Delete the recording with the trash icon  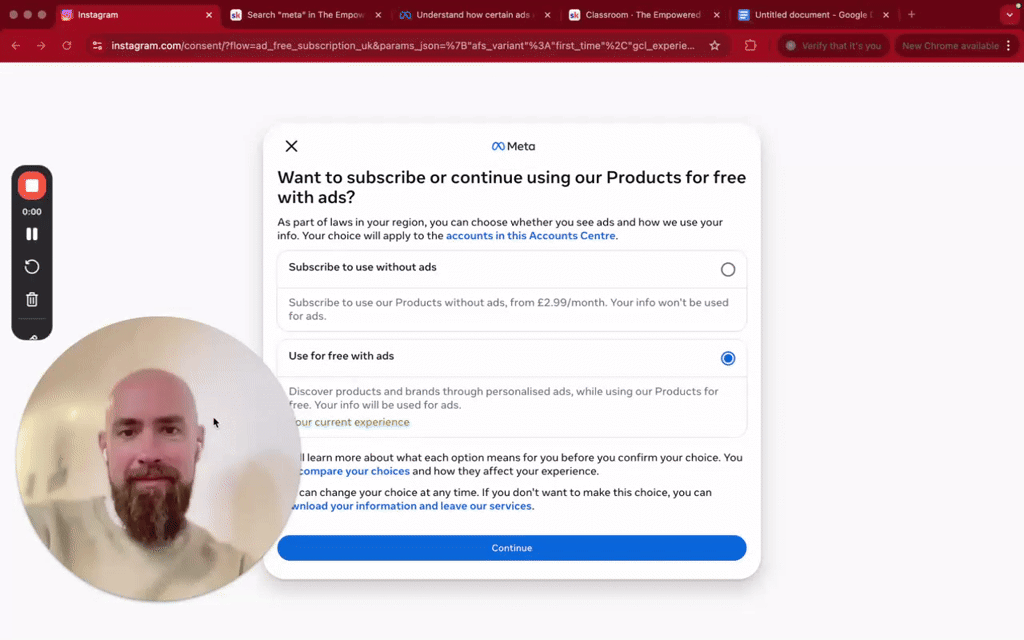(32, 299)
